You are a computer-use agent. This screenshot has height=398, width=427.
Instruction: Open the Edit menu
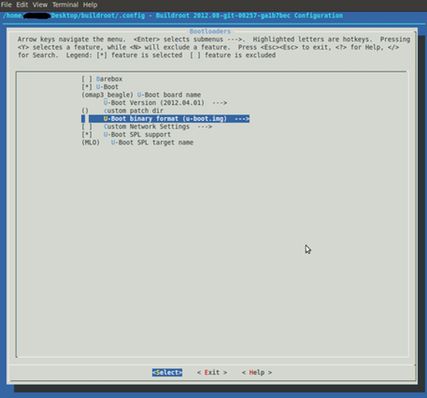click(x=22, y=5)
